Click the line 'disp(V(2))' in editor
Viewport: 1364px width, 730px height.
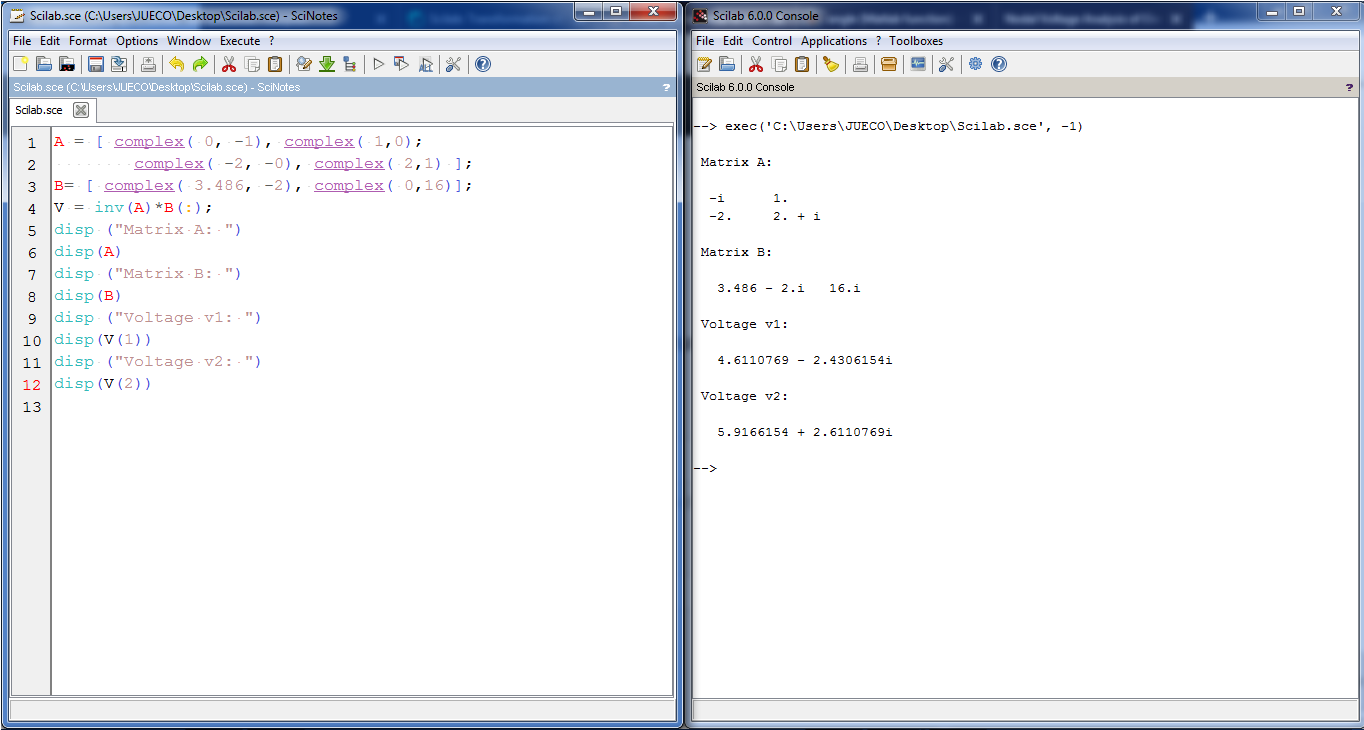pyautogui.click(x=103, y=384)
